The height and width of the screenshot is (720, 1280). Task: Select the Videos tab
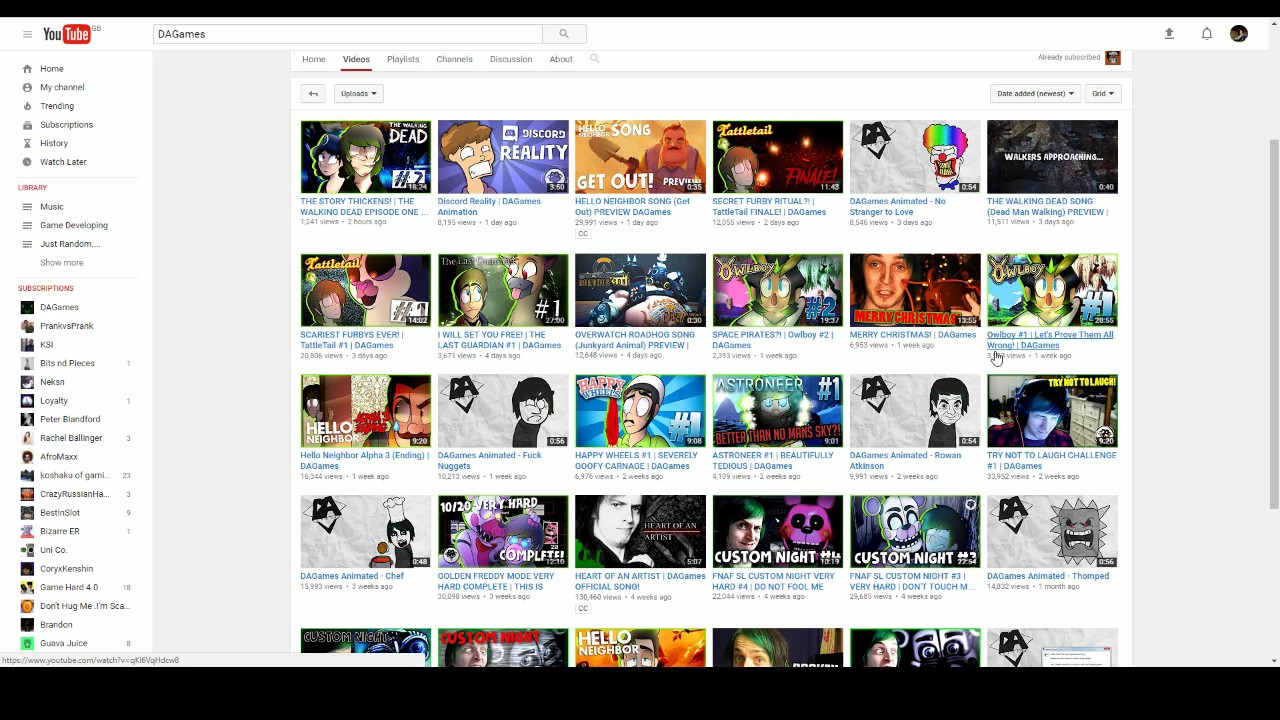(356, 59)
